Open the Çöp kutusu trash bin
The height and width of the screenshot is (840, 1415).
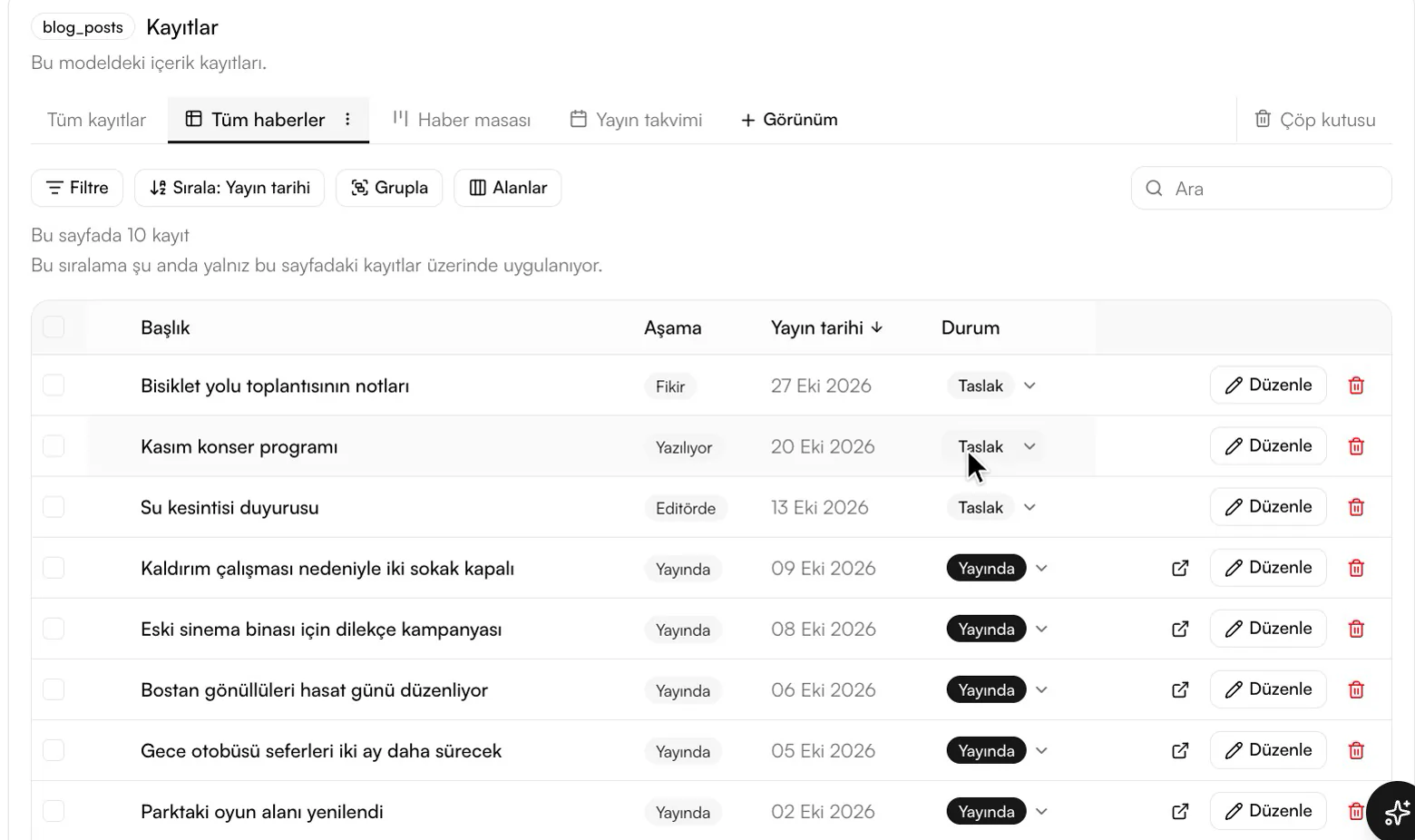[x=1314, y=120]
